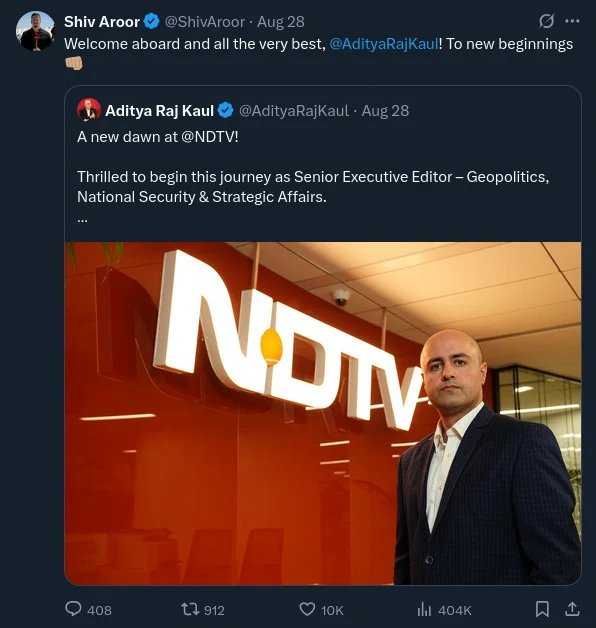
Task: Click the share upload icon
Action: click(x=572, y=609)
